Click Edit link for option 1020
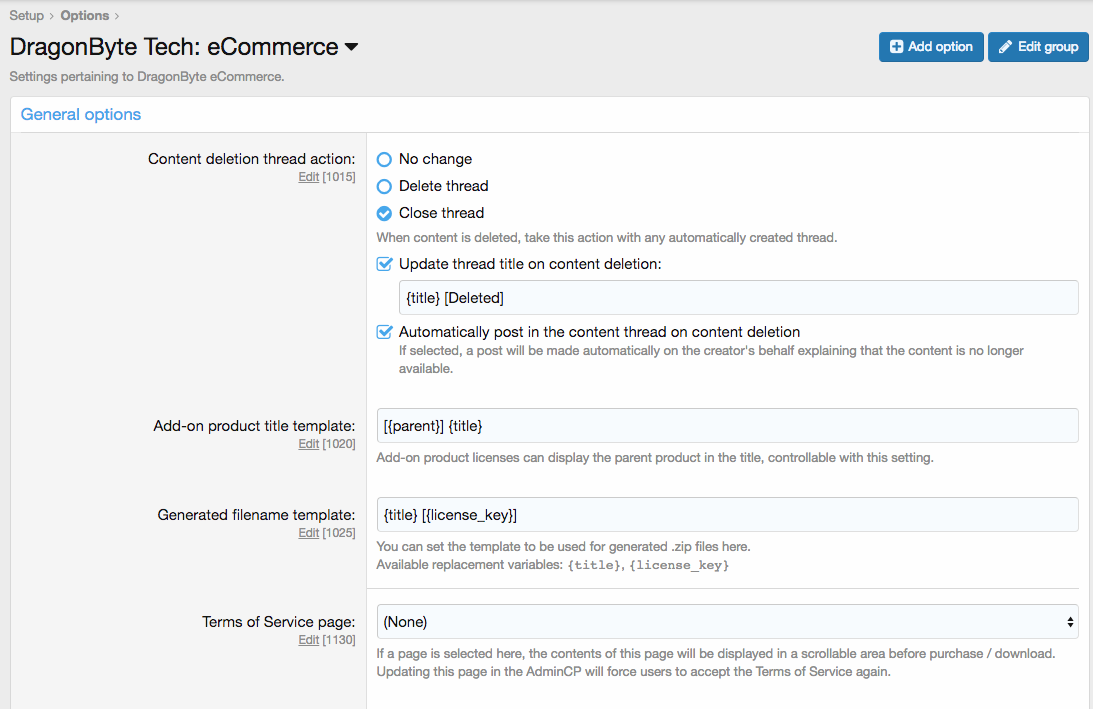The height and width of the screenshot is (709, 1093). (x=309, y=444)
